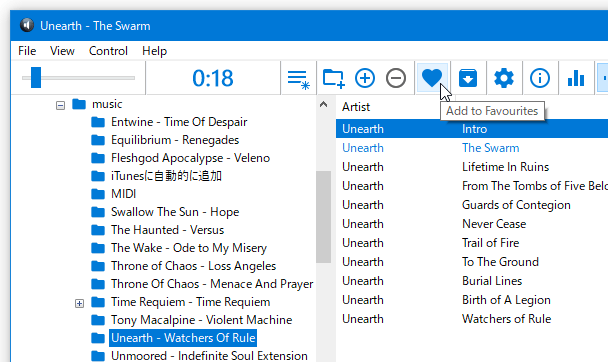Screen dimensions: 608x362
Task: Click the folder icon beside MIDI
Action: [x=98, y=194]
